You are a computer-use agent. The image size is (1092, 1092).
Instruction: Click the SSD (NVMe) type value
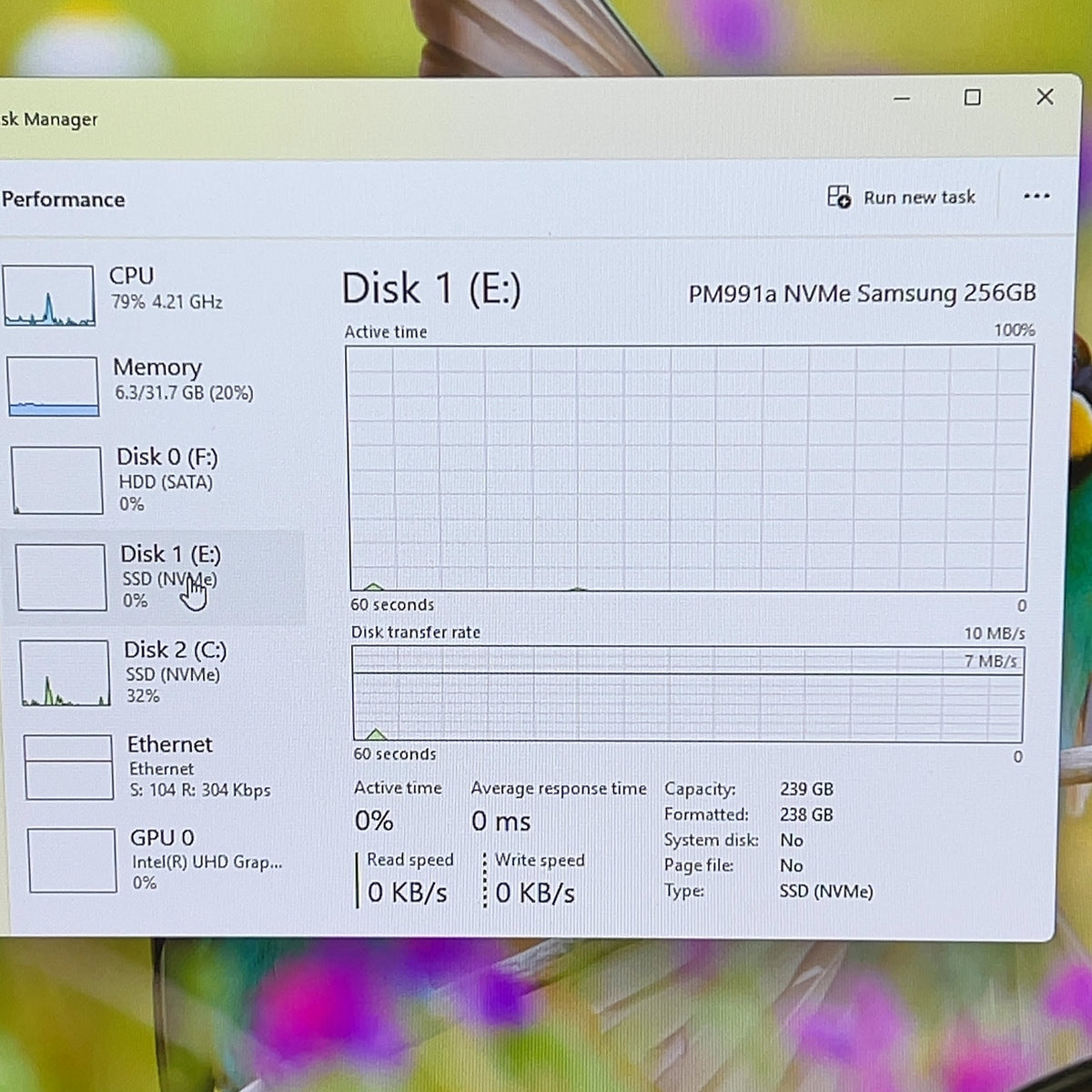click(826, 891)
